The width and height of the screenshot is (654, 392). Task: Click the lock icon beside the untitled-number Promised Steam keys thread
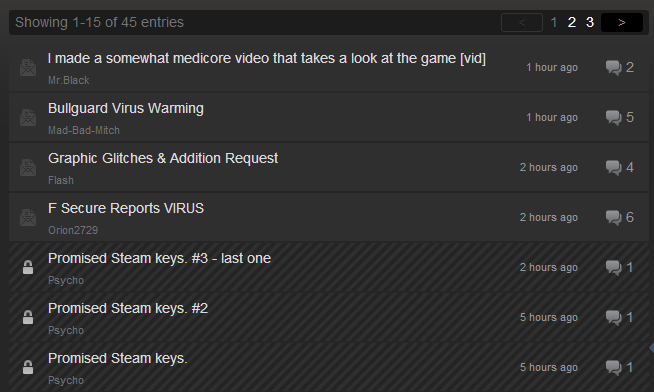point(28,367)
